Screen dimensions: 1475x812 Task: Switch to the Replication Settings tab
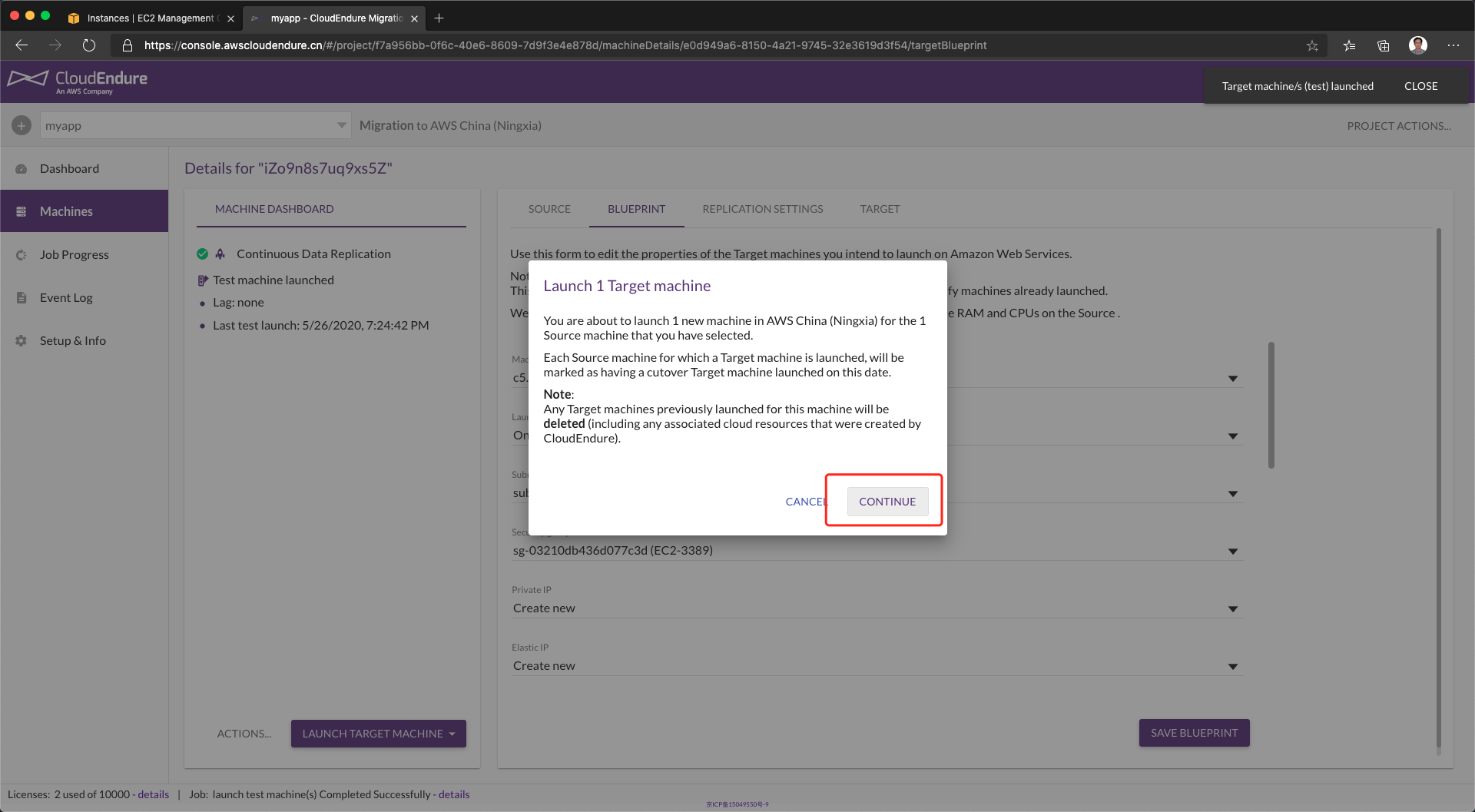coord(762,209)
